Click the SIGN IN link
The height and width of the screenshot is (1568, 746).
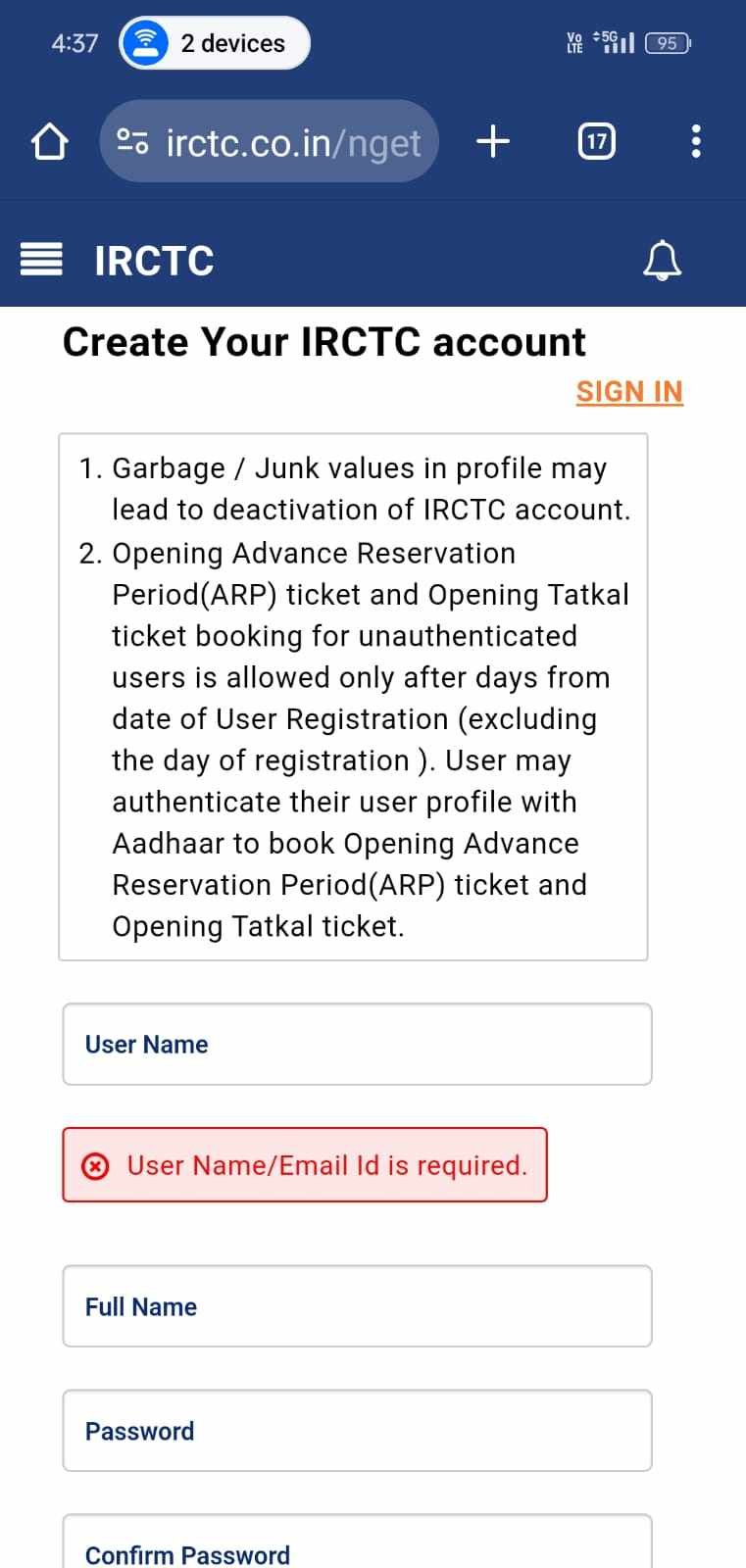(x=629, y=391)
